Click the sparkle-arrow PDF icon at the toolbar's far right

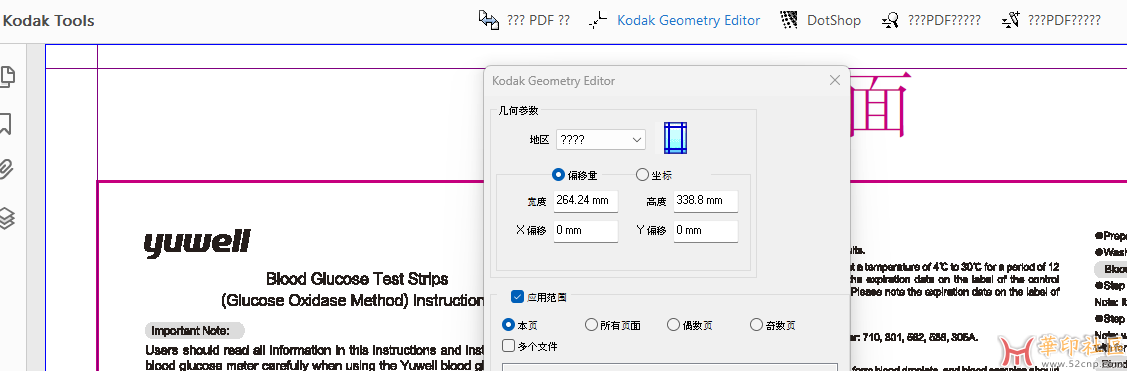[x=1011, y=20]
